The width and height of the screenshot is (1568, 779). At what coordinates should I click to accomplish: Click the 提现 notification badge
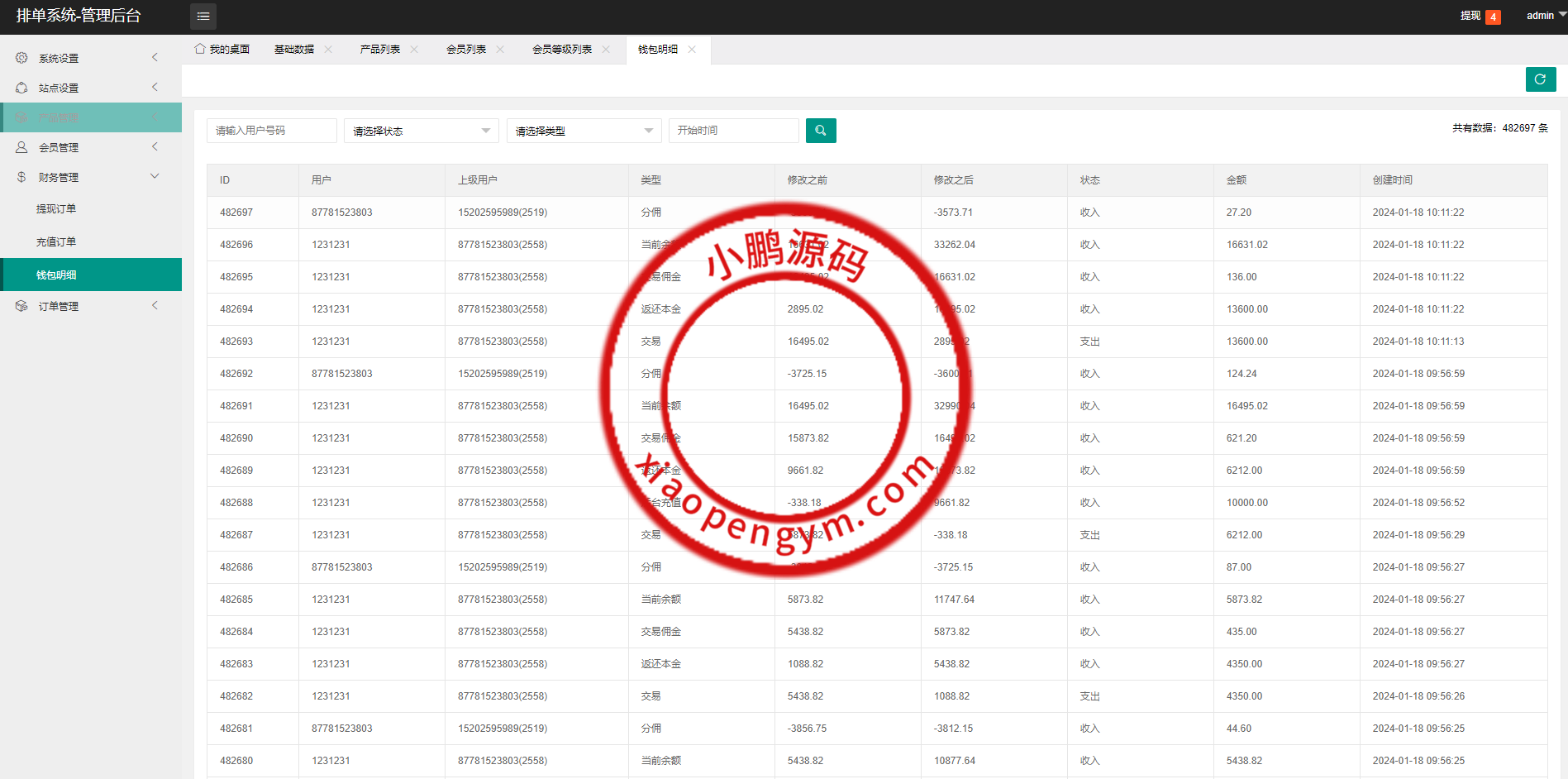click(1493, 17)
